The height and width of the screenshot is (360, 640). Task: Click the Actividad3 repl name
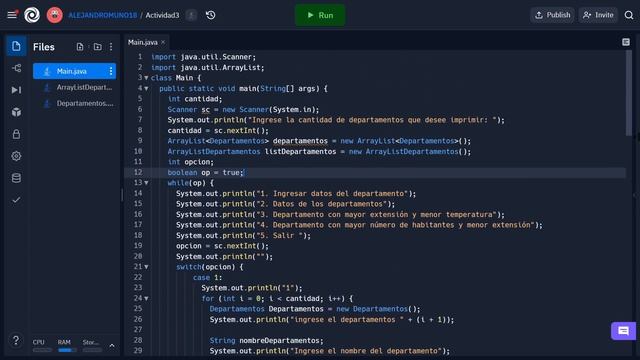pos(162,15)
